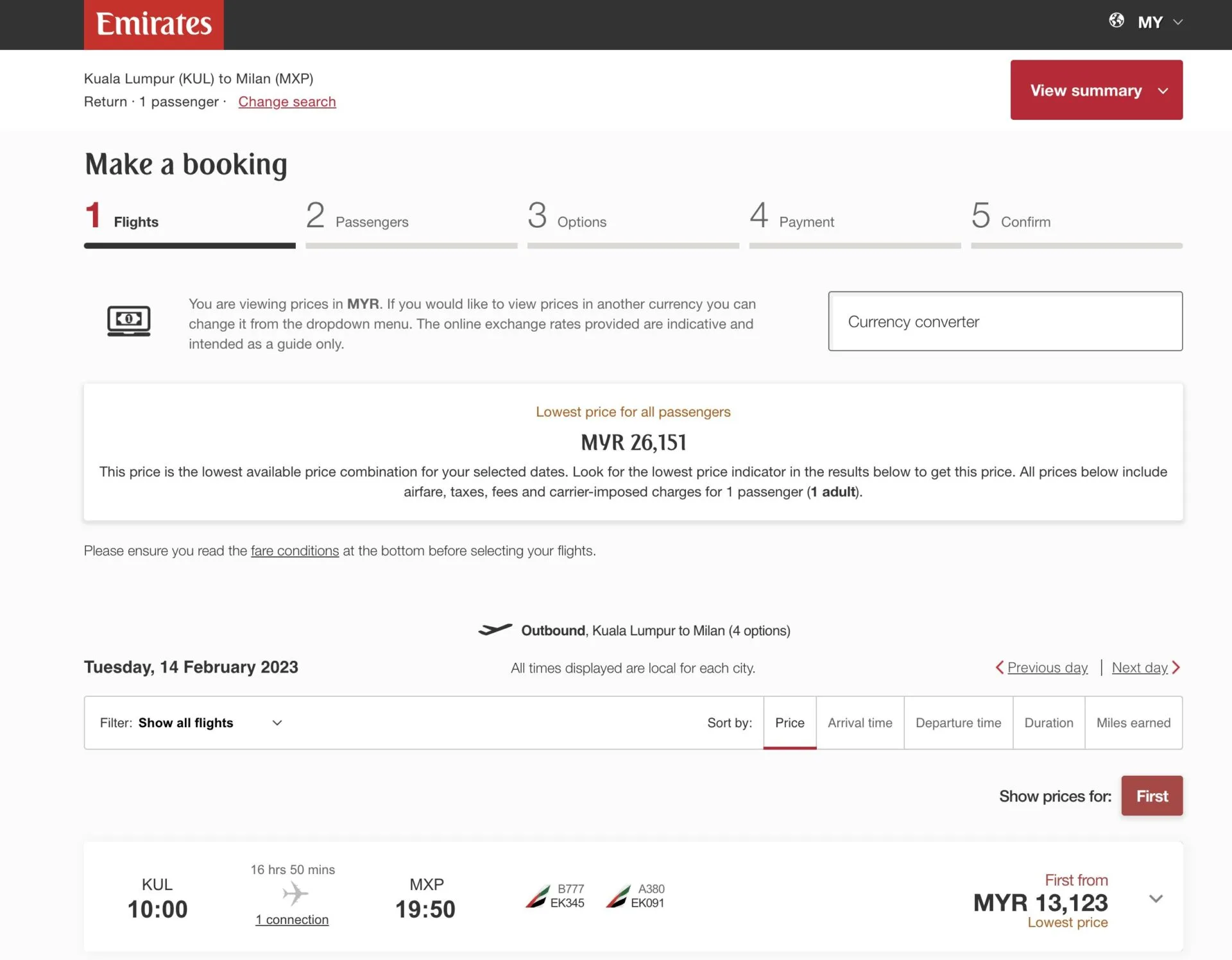
Task: Sort flights by Miles earned
Action: pos(1133,723)
